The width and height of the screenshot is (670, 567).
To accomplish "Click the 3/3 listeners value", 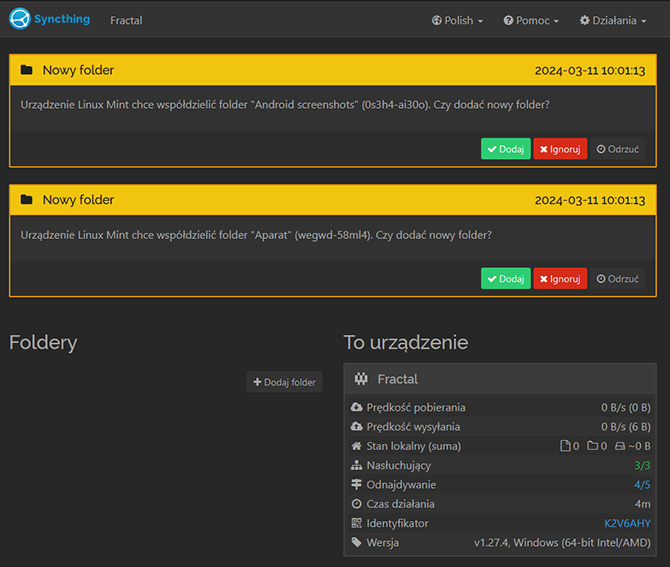I will pos(642,465).
